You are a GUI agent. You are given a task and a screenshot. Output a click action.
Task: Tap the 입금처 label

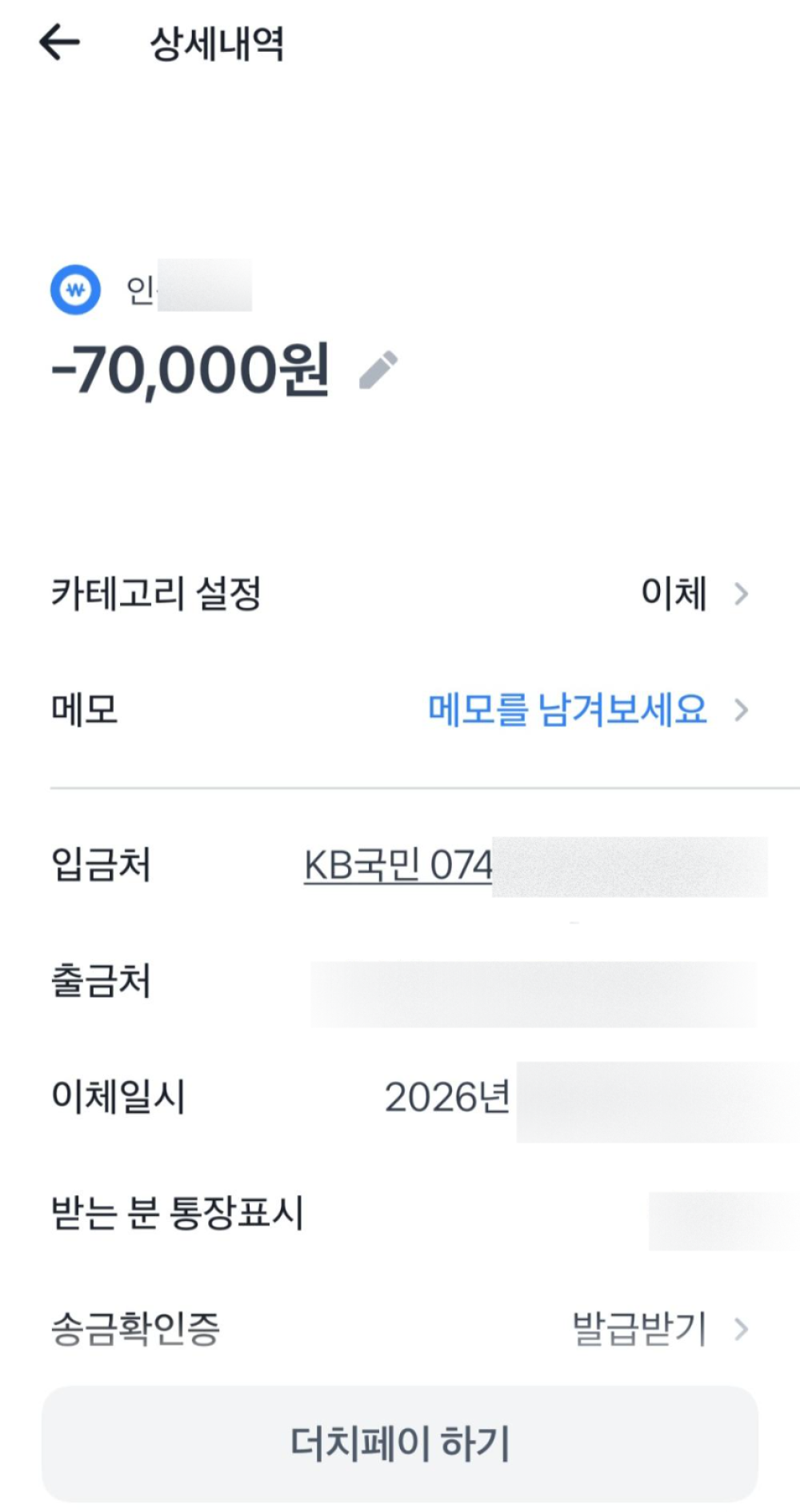click(x=101, y=865)
